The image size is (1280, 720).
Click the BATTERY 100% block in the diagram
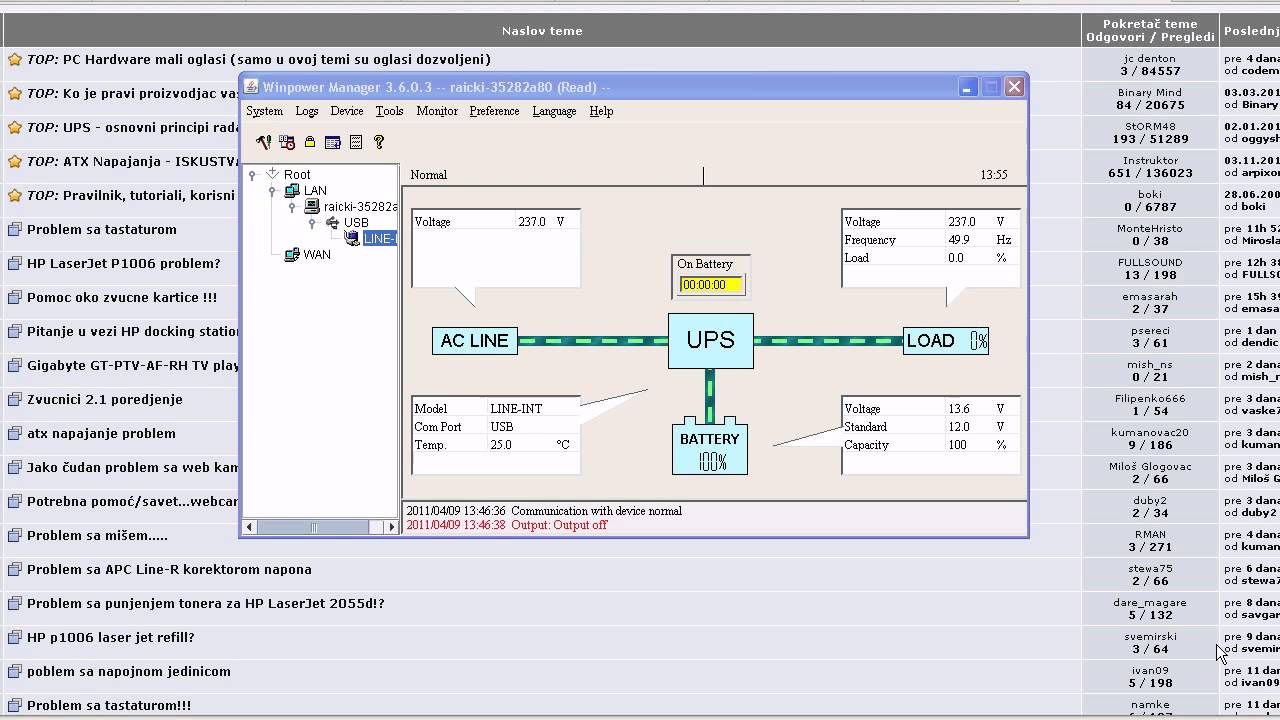click(x=710, y=447)
